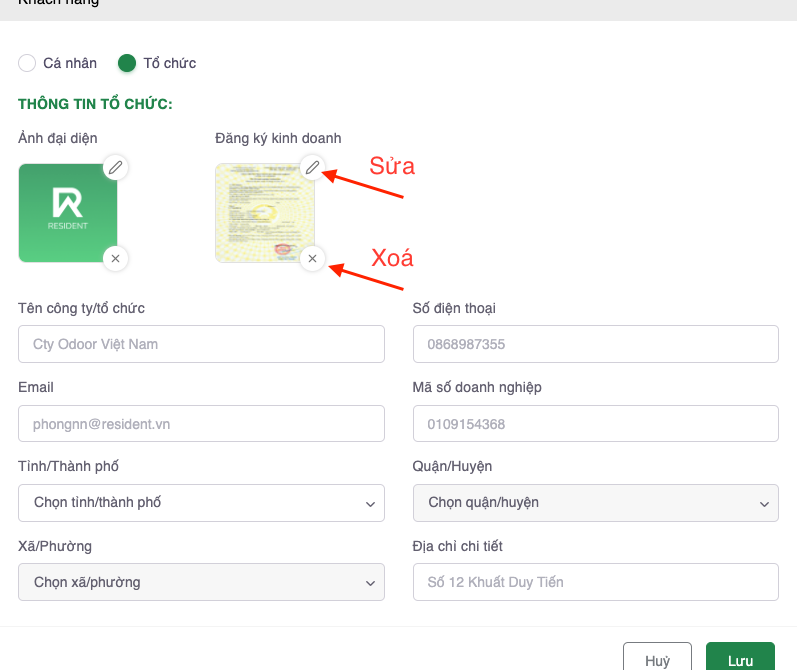Click the Địa chỉ chi tiết field

[595, 581]
